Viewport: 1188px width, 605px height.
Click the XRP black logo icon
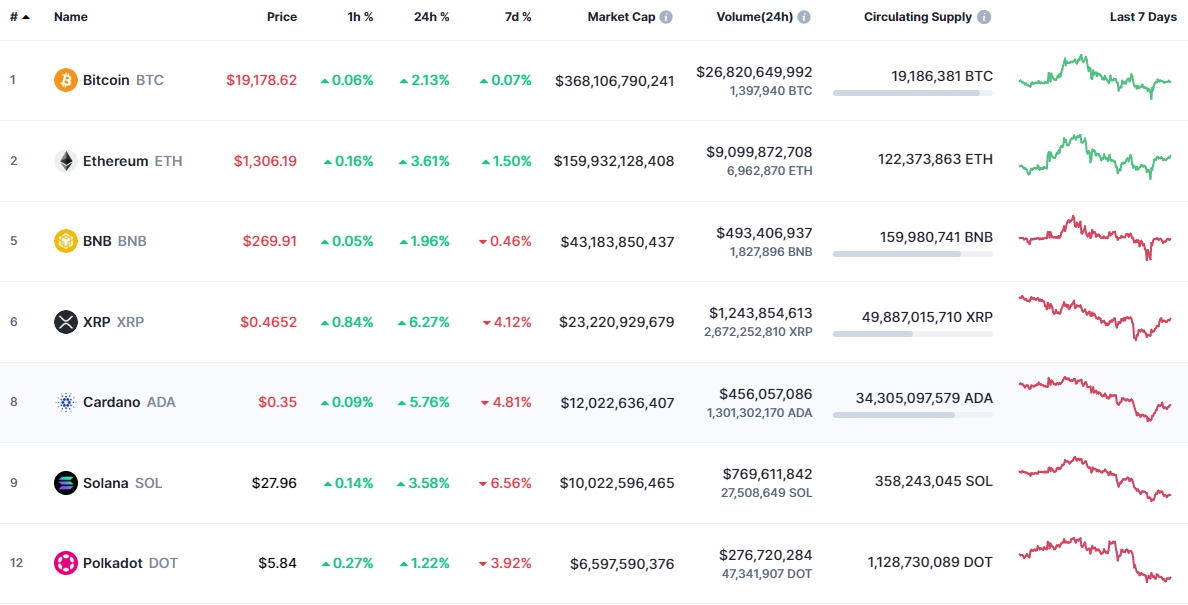(66, 322)
